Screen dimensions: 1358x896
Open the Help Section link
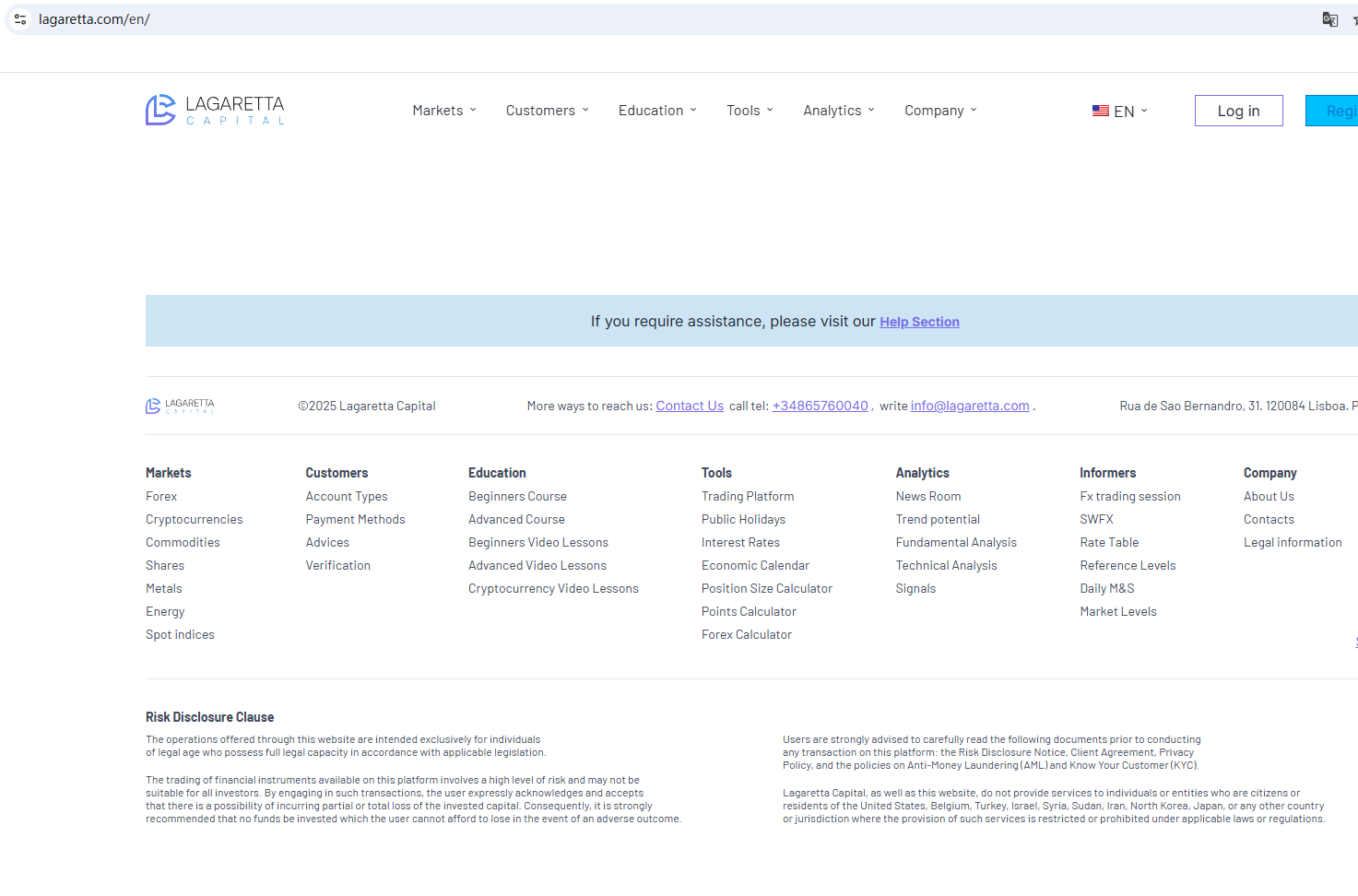click(919, 322)
